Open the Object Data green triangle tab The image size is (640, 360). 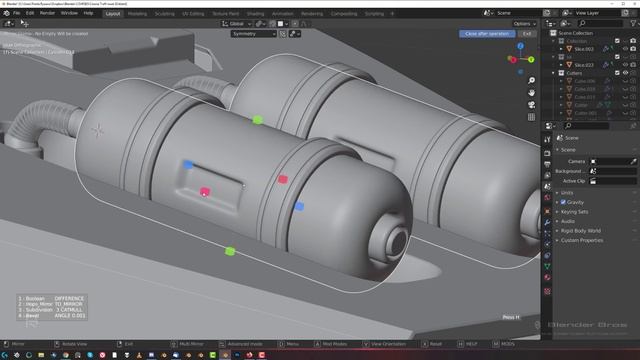[x=547, y=266]
